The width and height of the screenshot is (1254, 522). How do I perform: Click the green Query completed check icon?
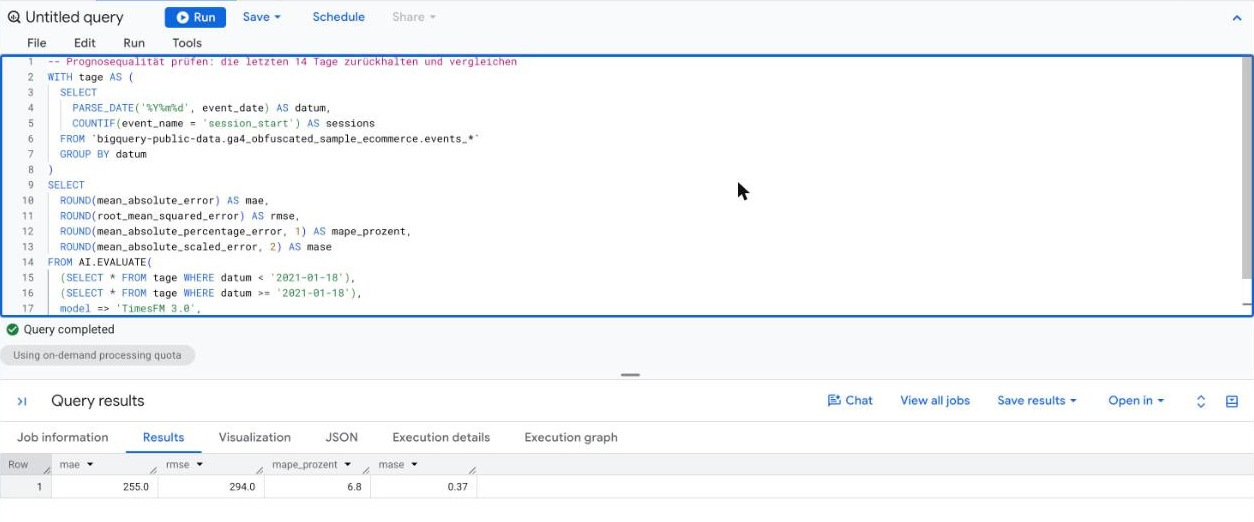[x=12, y=329]
